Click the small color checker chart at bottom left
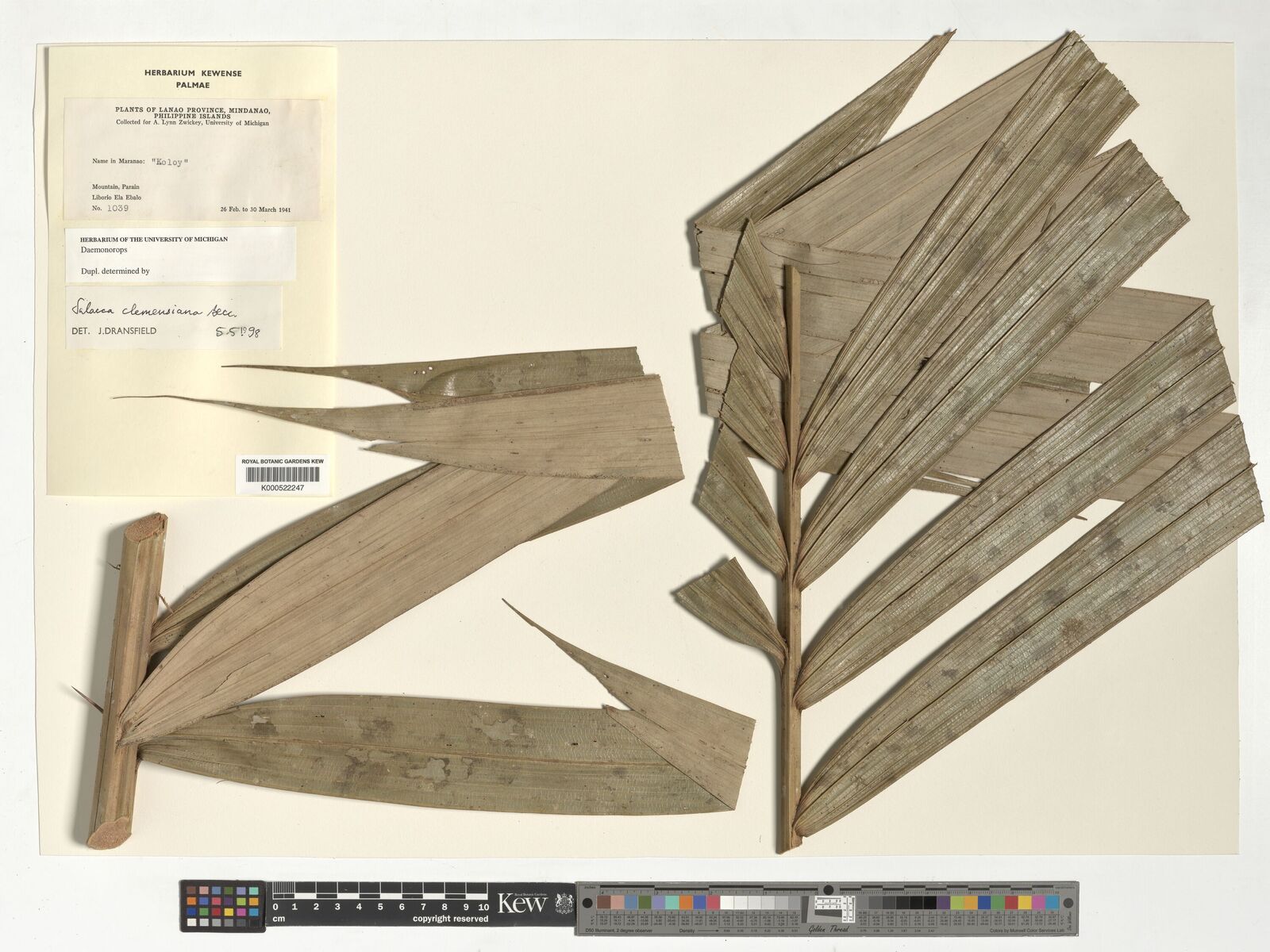 tap(223, 906)
